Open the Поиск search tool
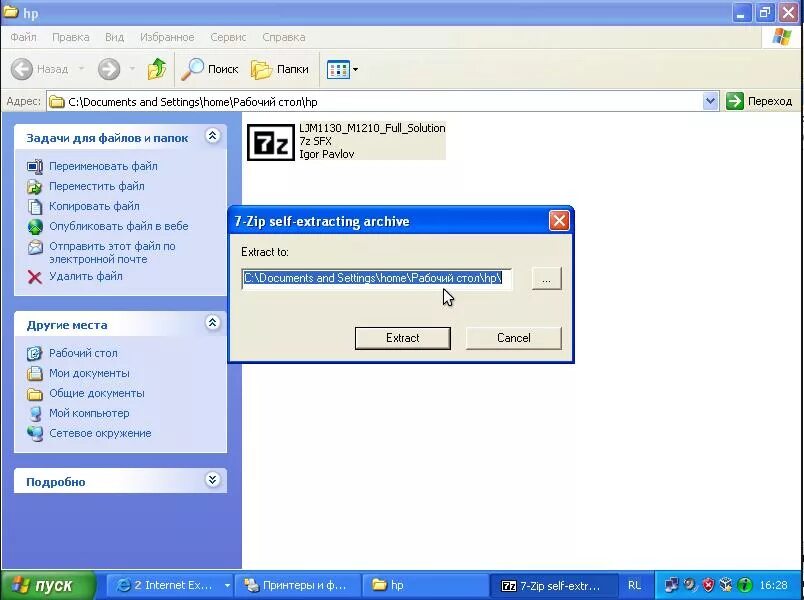804x600 pixels. click(210, 69)
